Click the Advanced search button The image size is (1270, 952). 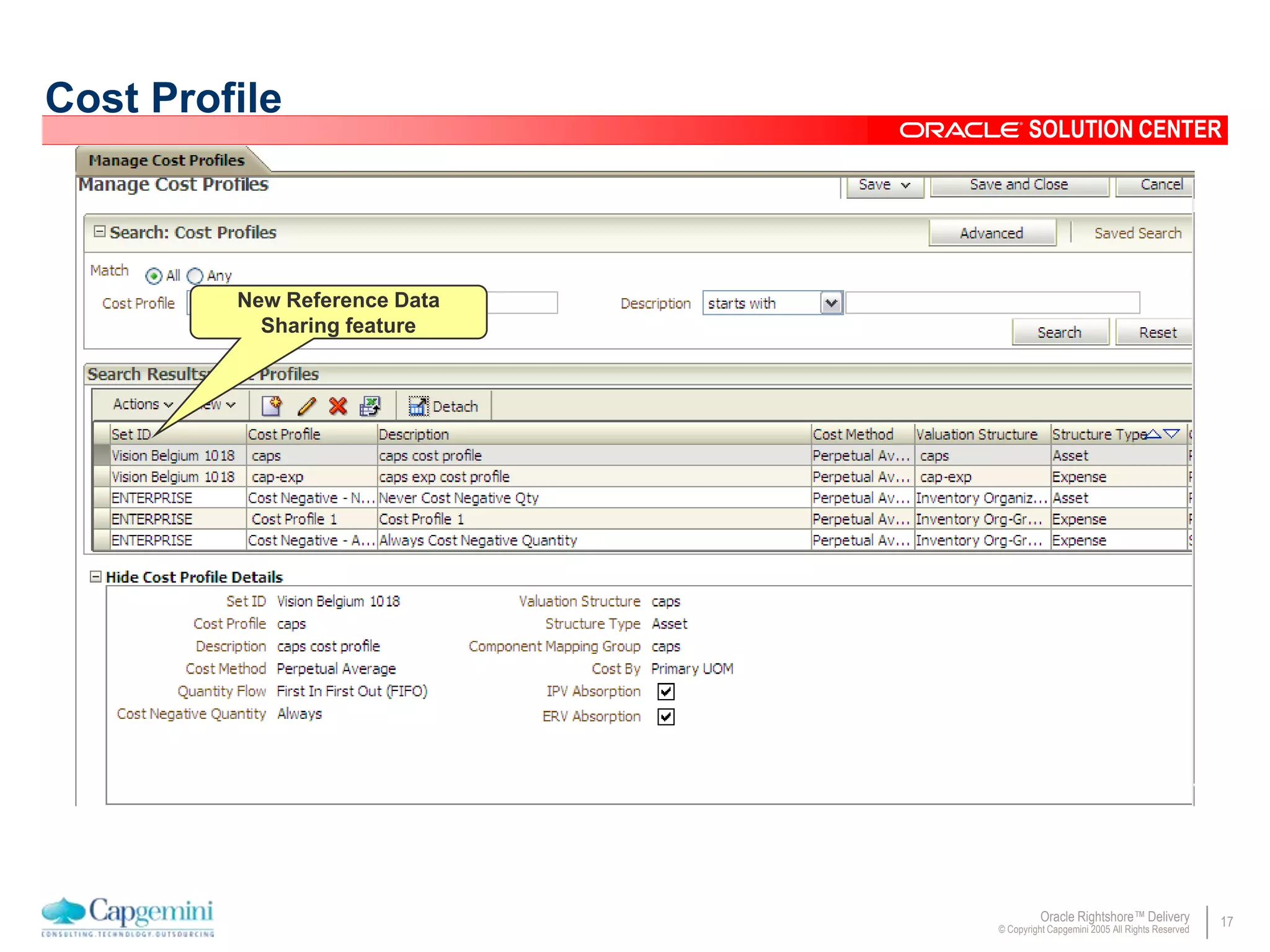(x=992, y=233)
